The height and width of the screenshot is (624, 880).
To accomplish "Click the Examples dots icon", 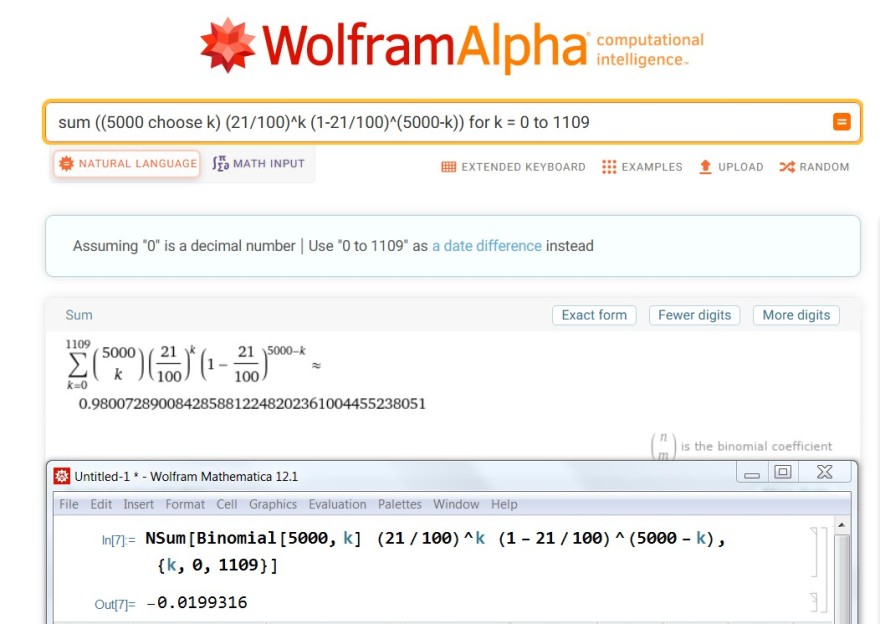I will (x=609, y=167).
